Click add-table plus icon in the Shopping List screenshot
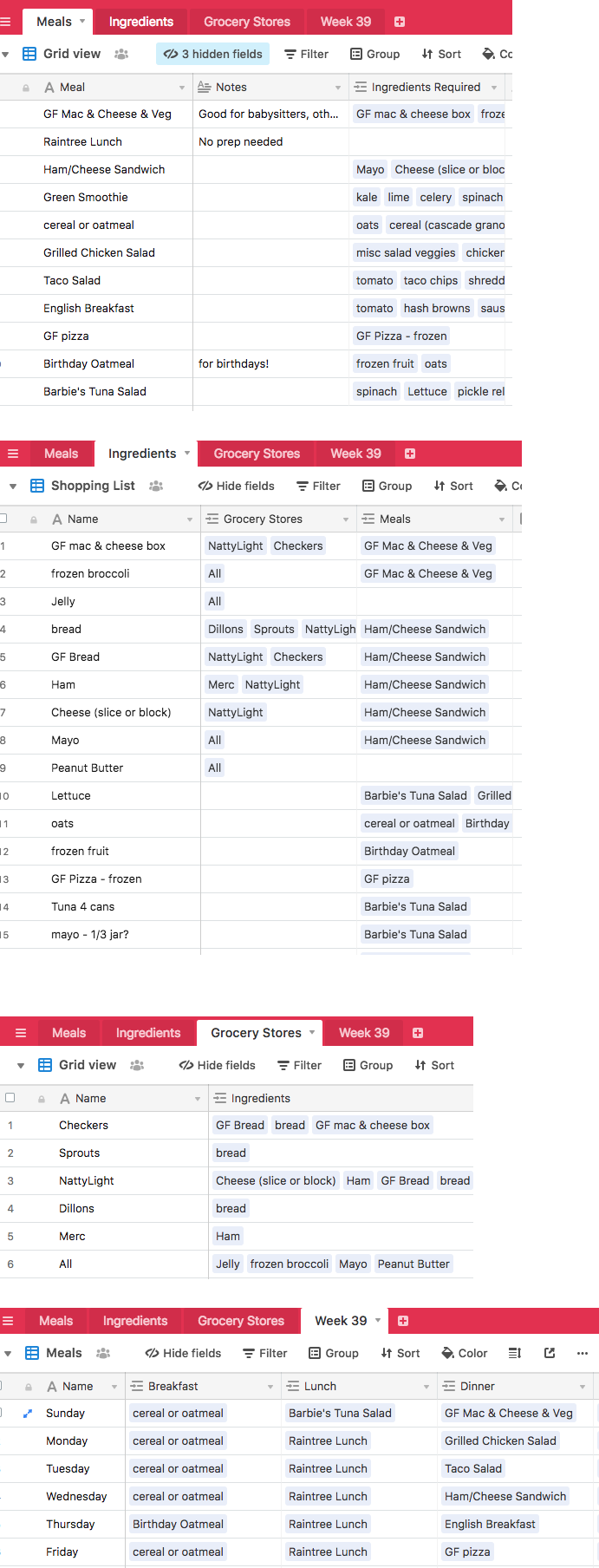Viewport: 599px width, 1568px height. click(410, 454)
